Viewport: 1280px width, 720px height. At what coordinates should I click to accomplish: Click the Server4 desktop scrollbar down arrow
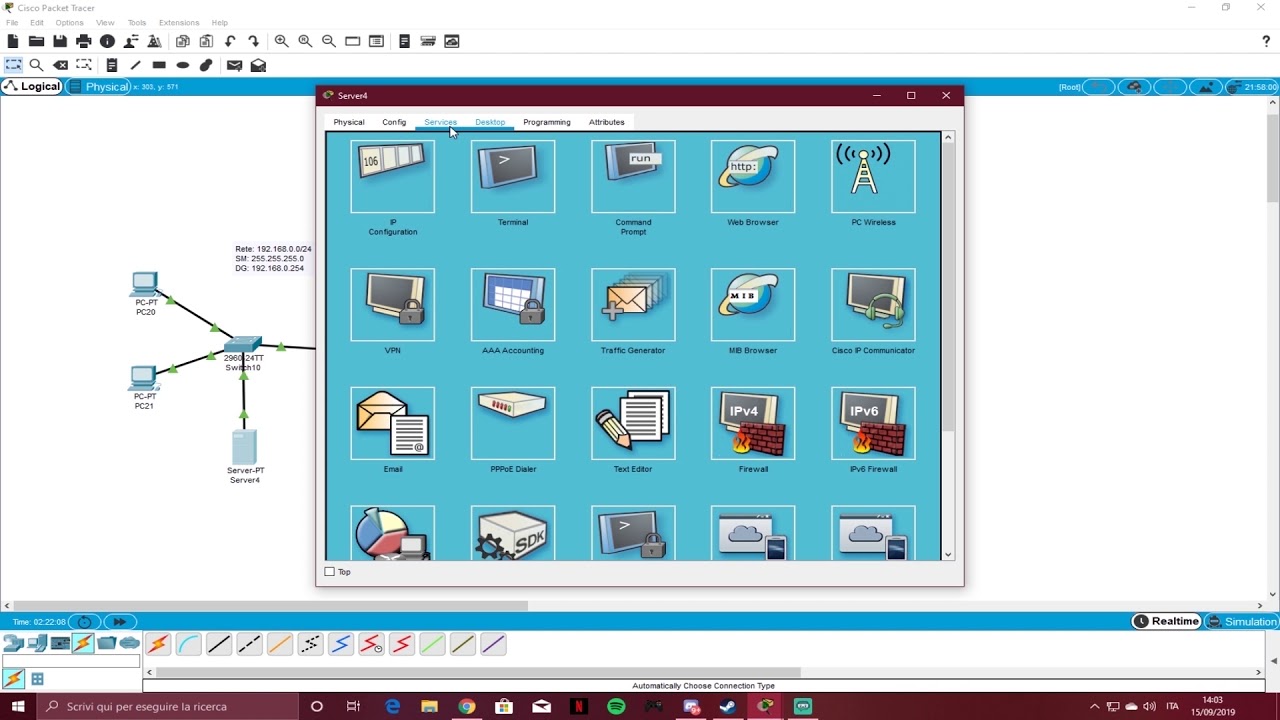click(x=948, y=555)
